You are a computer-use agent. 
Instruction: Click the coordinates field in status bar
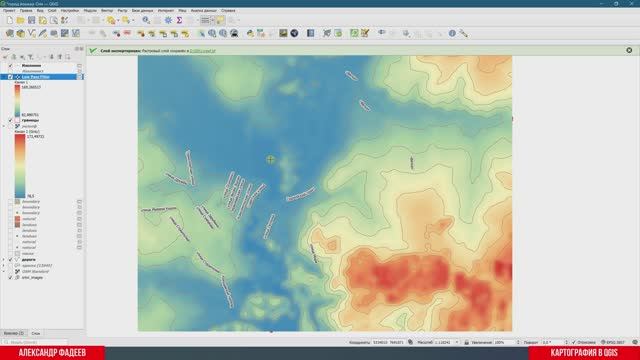tap(389, 342)
